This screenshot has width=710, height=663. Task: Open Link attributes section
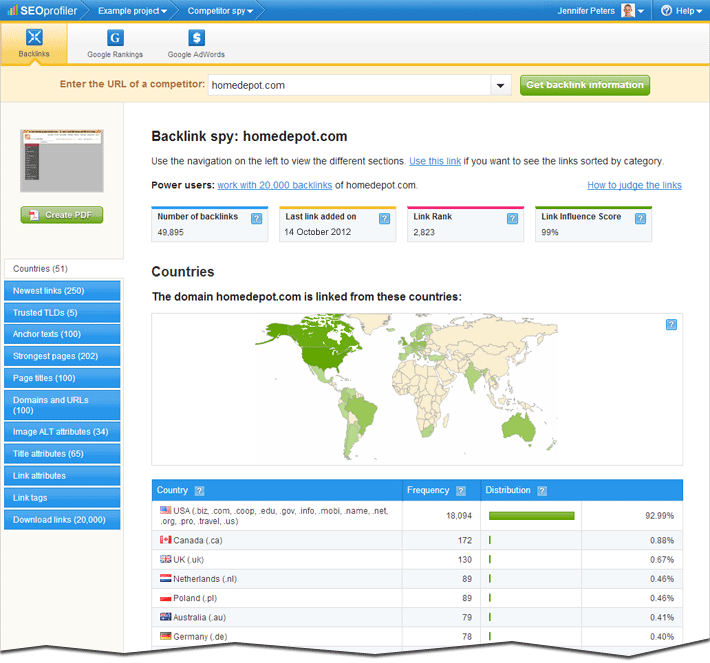[x=62, y=476]
